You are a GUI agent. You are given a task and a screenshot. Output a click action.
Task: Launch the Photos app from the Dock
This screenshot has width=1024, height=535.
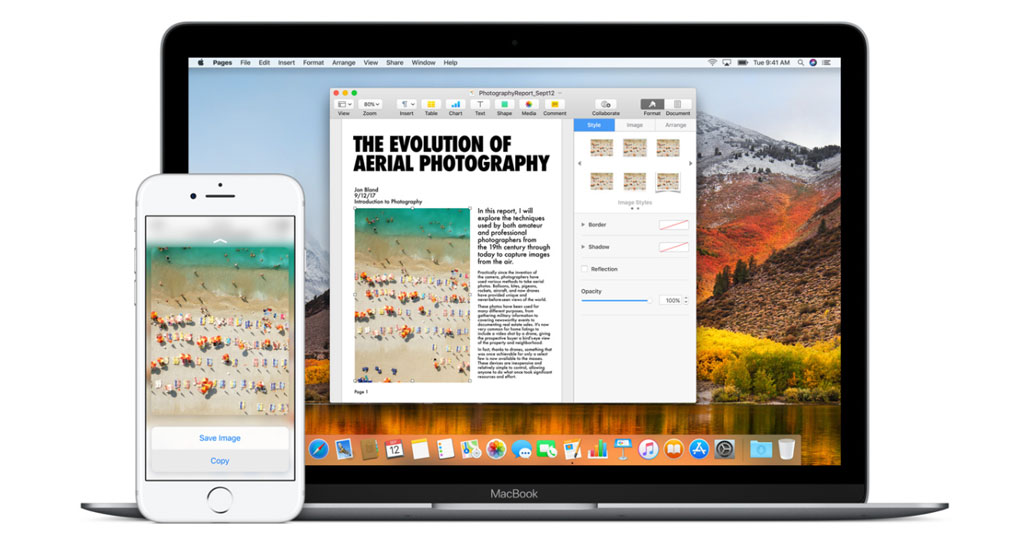point(496,449)
